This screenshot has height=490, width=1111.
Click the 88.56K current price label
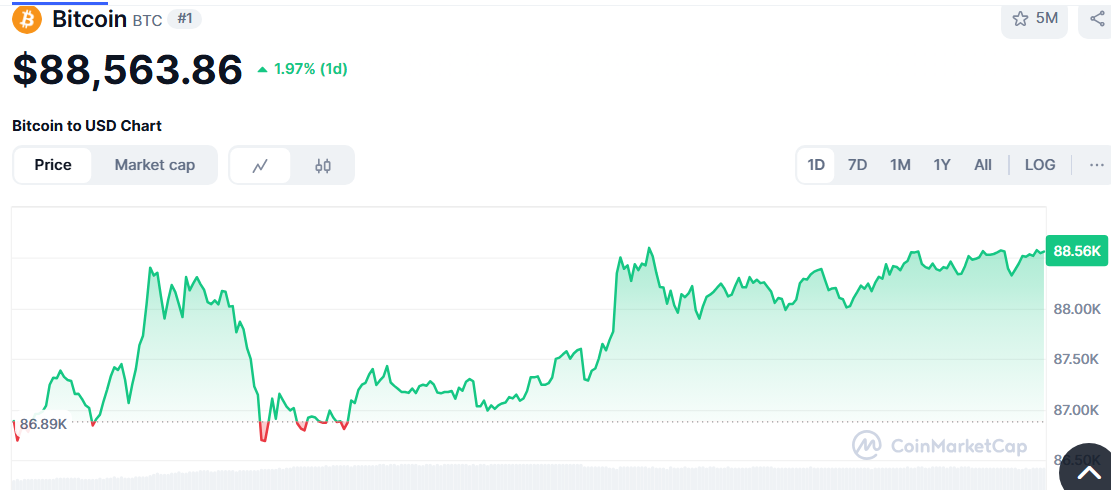tap(1076, 251)
